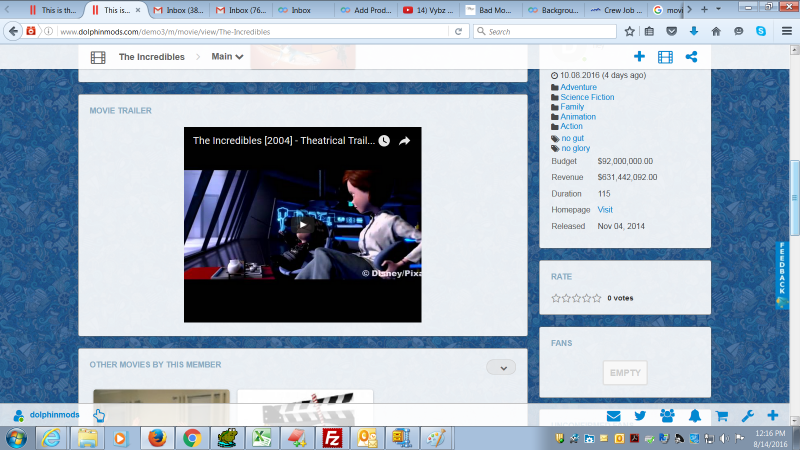
Task: Click the 'no gut' tag
Action: 572,138
